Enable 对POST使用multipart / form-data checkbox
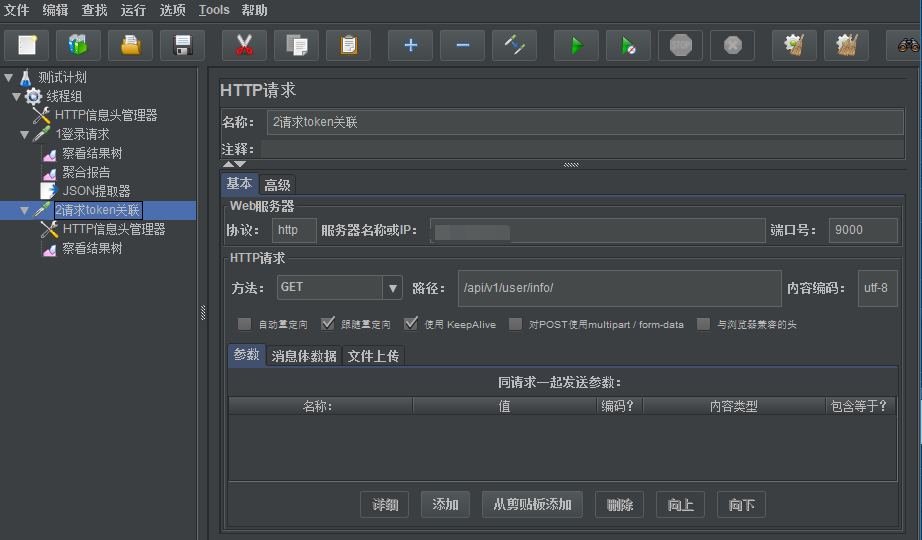Screen dimensions: 922x540 coord(515,324)
